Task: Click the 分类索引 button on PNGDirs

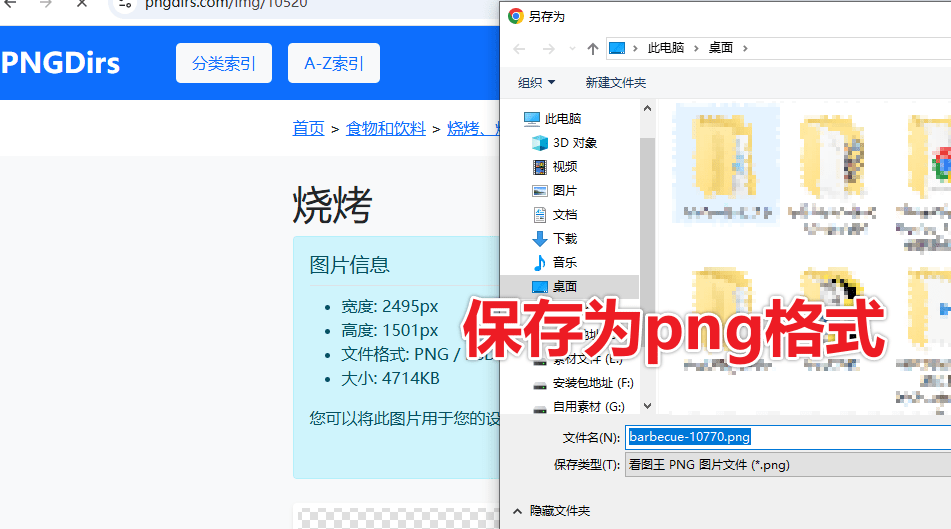Action: pyautogui.click(x=224, y=63)
